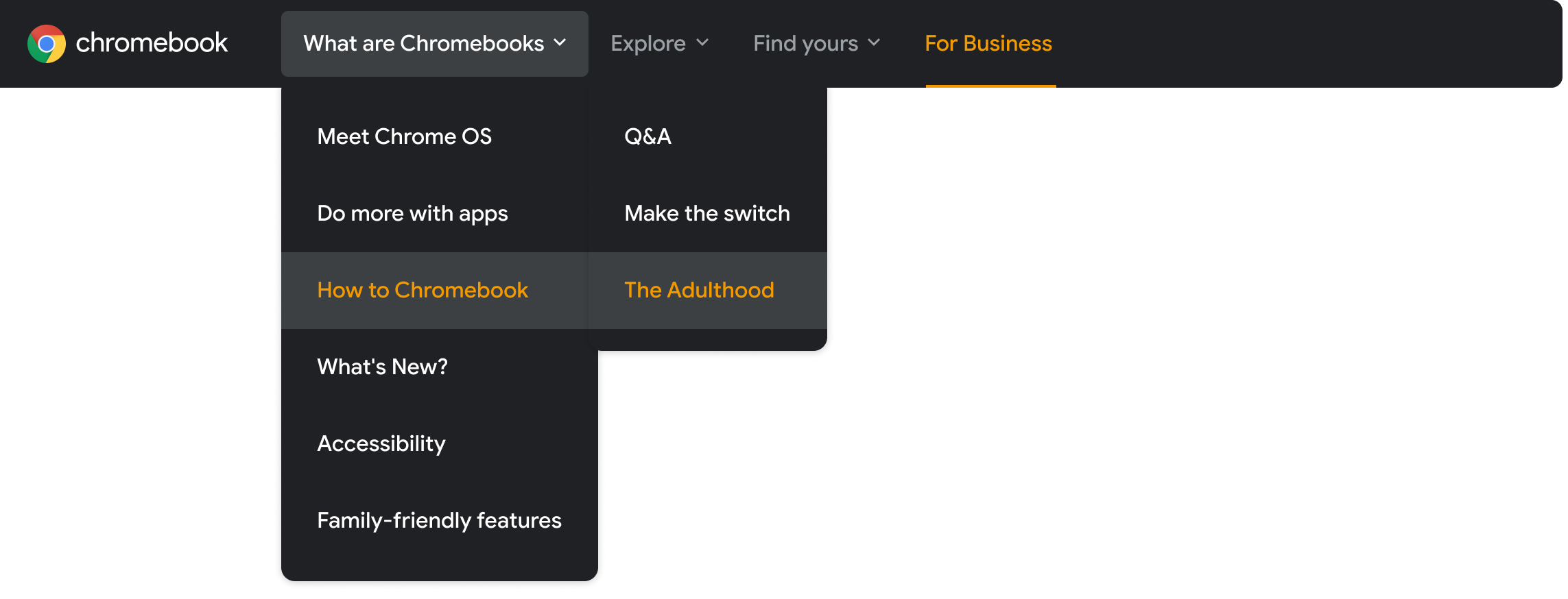Image resolution: width=1568 pixels, height=599 pixels.
Task: Click the chevron beside What are Chromebooks
Action: tap(560, 43)
